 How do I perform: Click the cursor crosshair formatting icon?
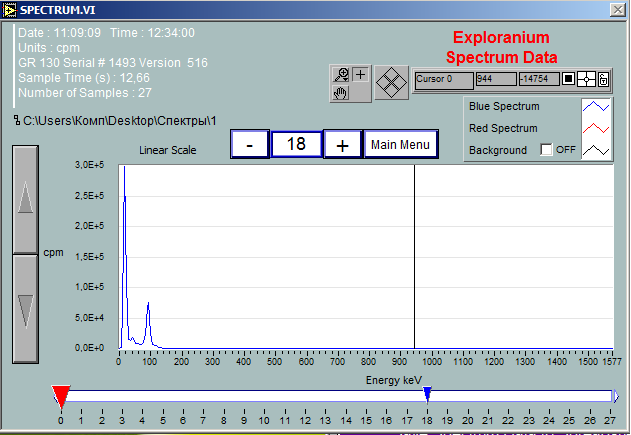point(586,78)
